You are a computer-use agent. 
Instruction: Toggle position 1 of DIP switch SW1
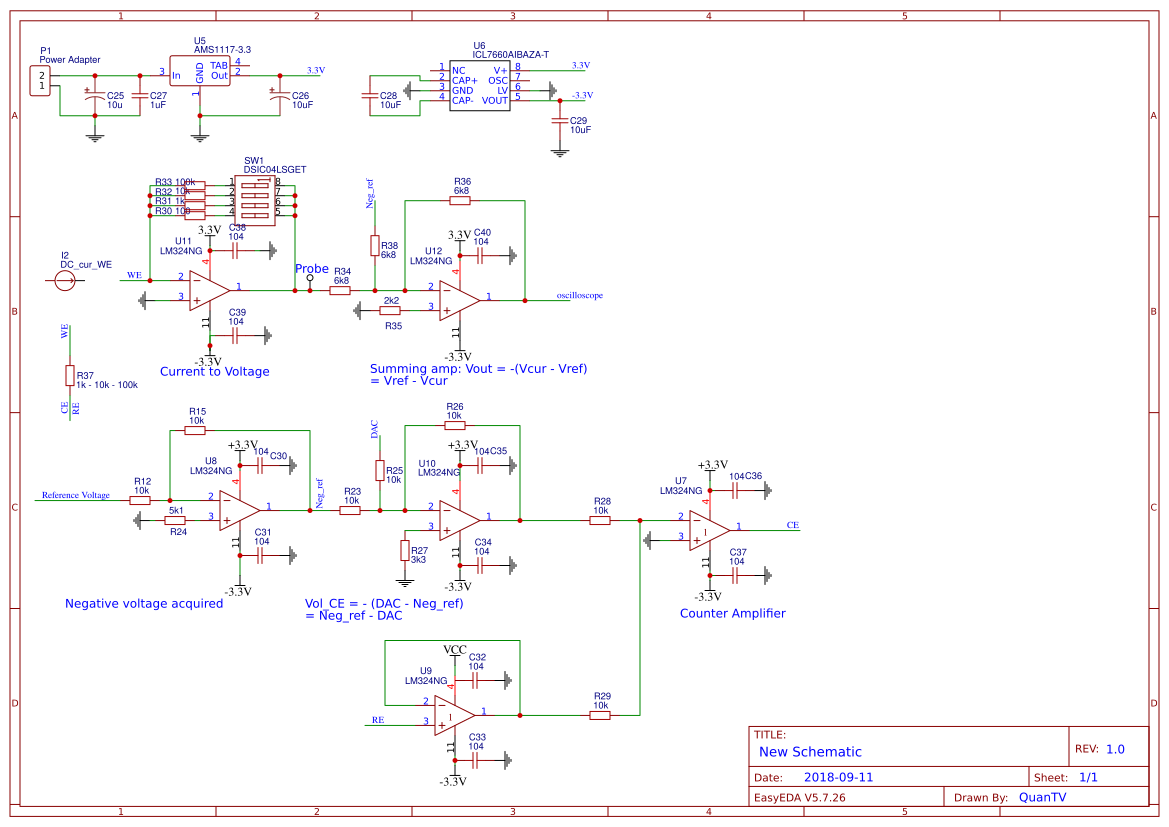pyautogui.click(x=255, y=186)
